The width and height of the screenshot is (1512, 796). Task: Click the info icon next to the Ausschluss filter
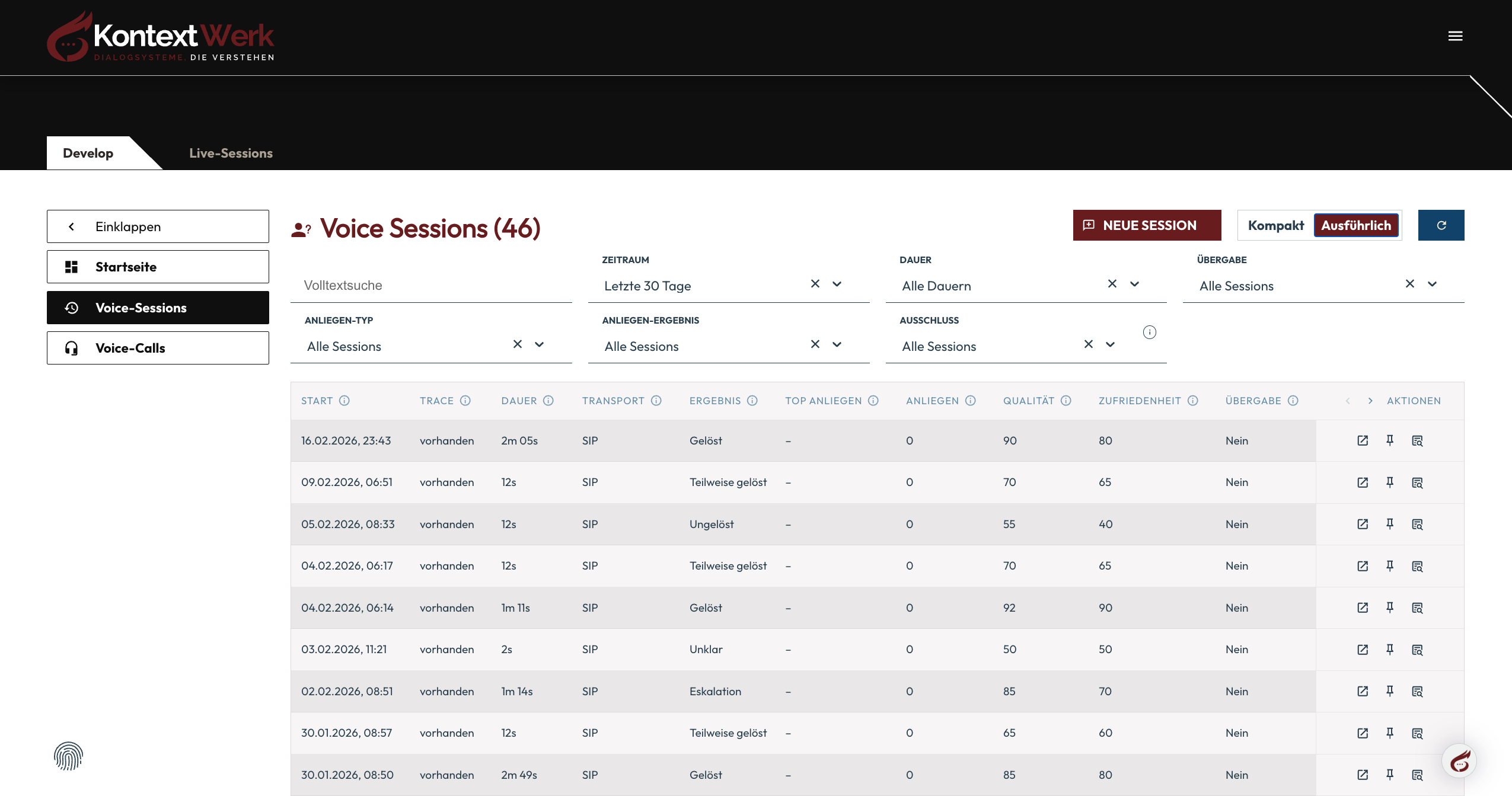point(1149,332)
